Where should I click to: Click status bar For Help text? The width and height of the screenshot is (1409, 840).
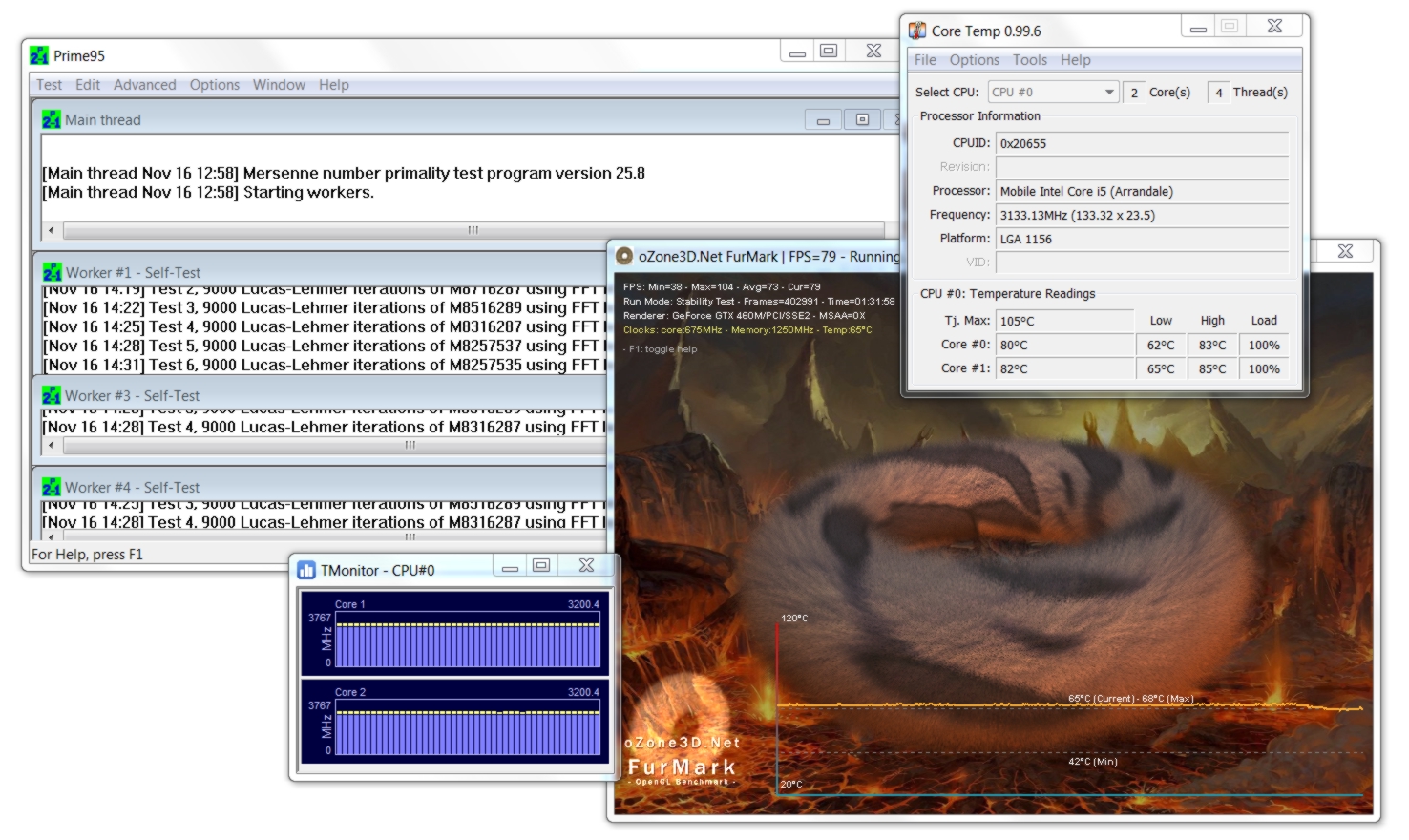click(x=87, y=555)
